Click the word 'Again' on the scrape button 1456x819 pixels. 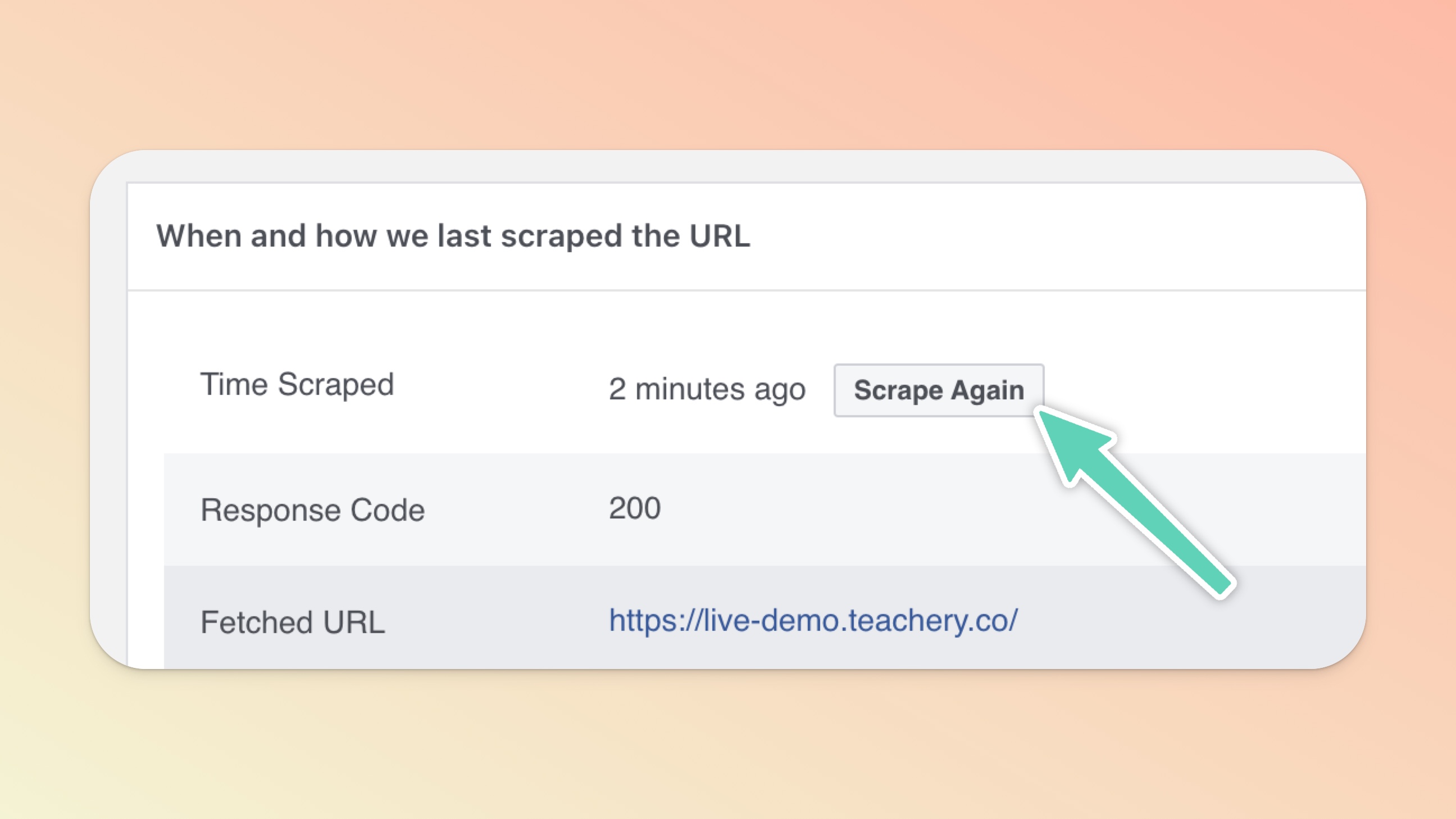point(987,390)
